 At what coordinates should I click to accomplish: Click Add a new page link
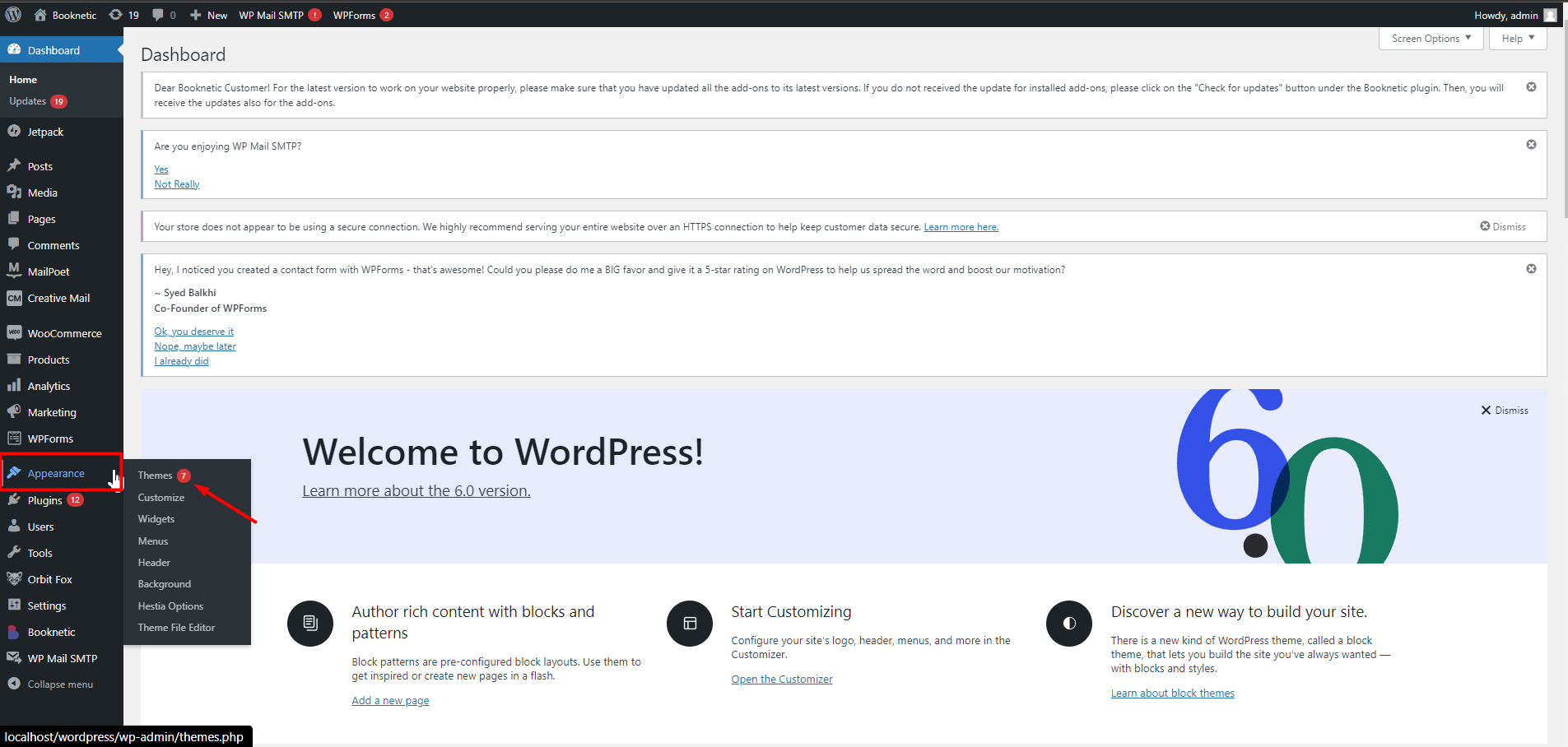[x=390, y=701]
